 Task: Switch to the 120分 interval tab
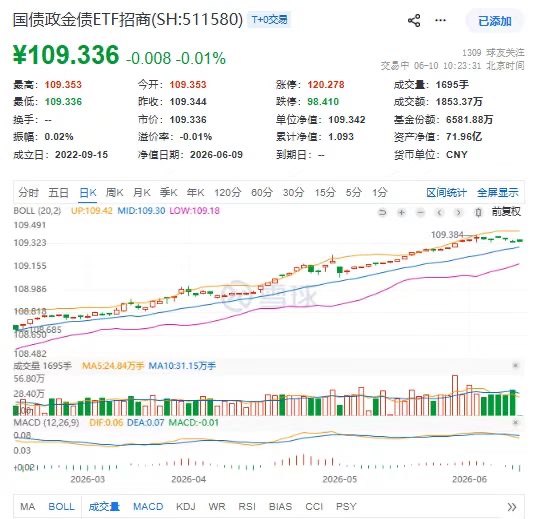tap(228, 193)
